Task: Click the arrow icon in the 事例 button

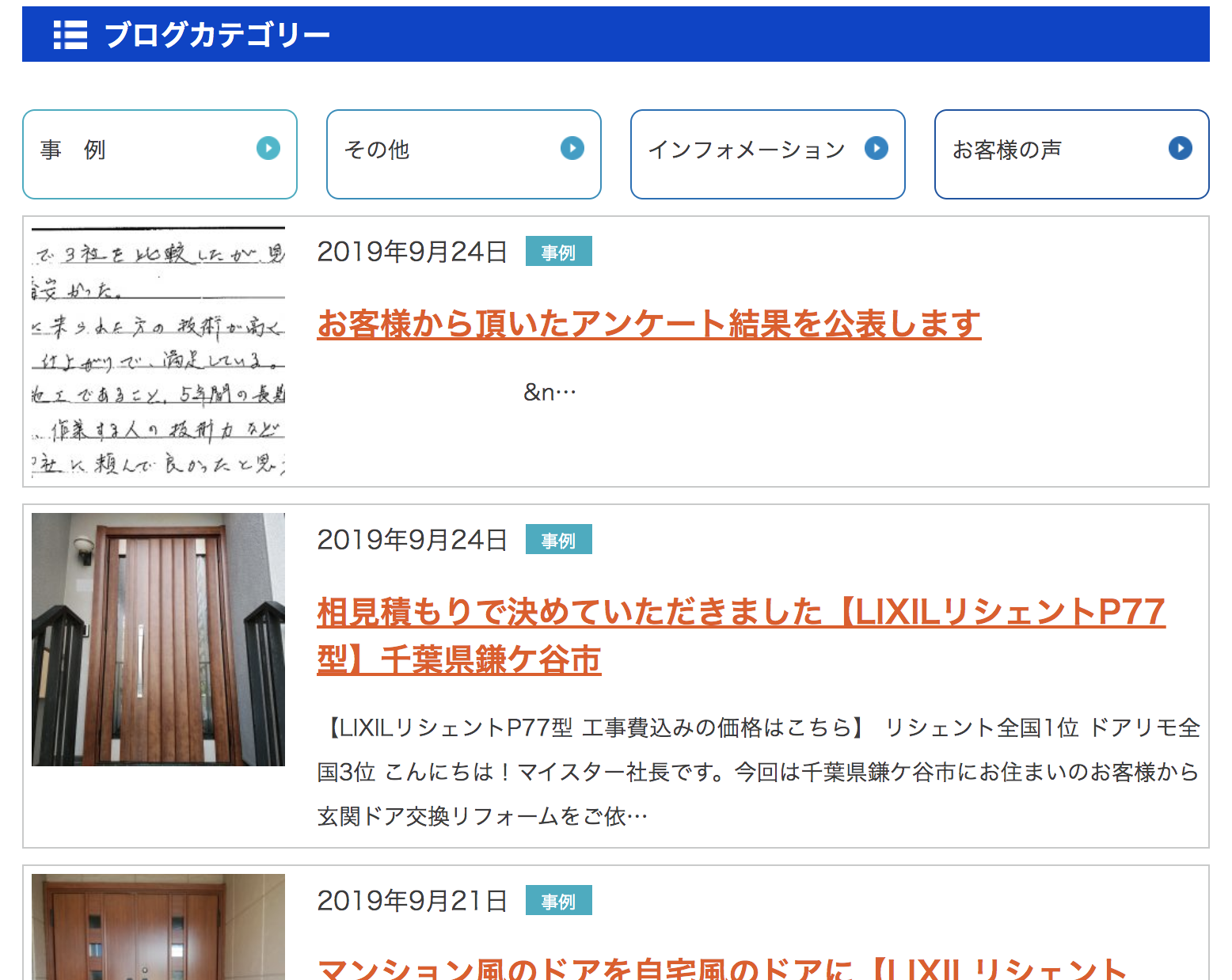Action: tap(268, 148)
